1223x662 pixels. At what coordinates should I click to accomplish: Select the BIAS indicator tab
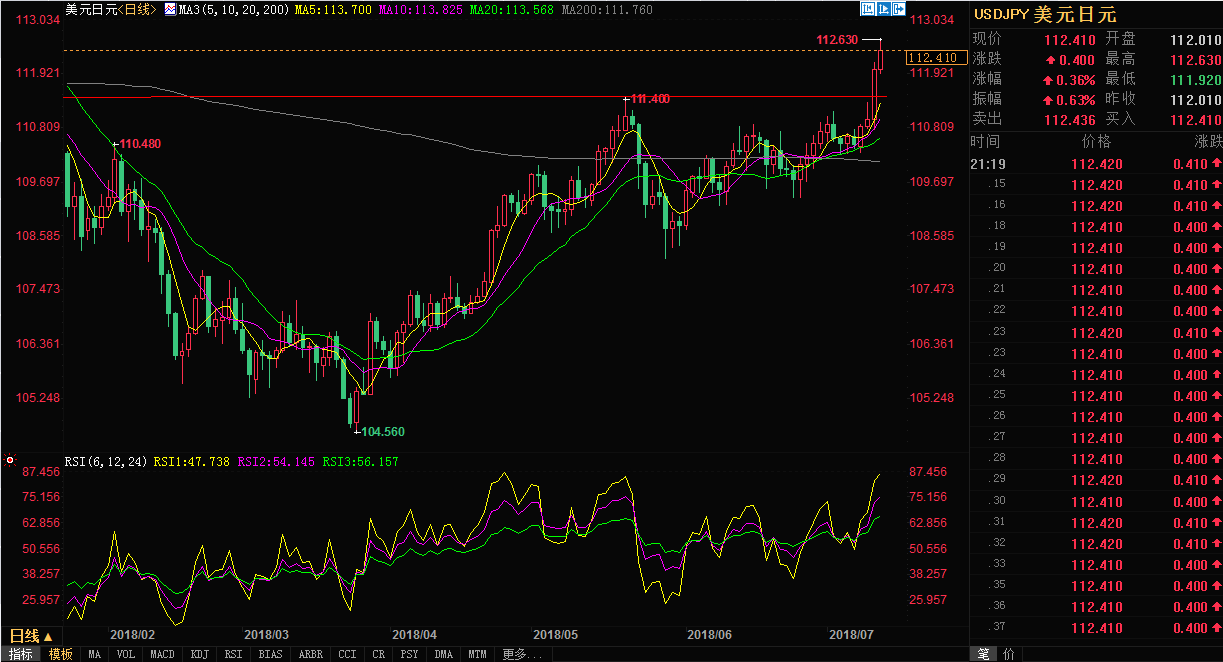pyautogui.click(x=270, y=654)
